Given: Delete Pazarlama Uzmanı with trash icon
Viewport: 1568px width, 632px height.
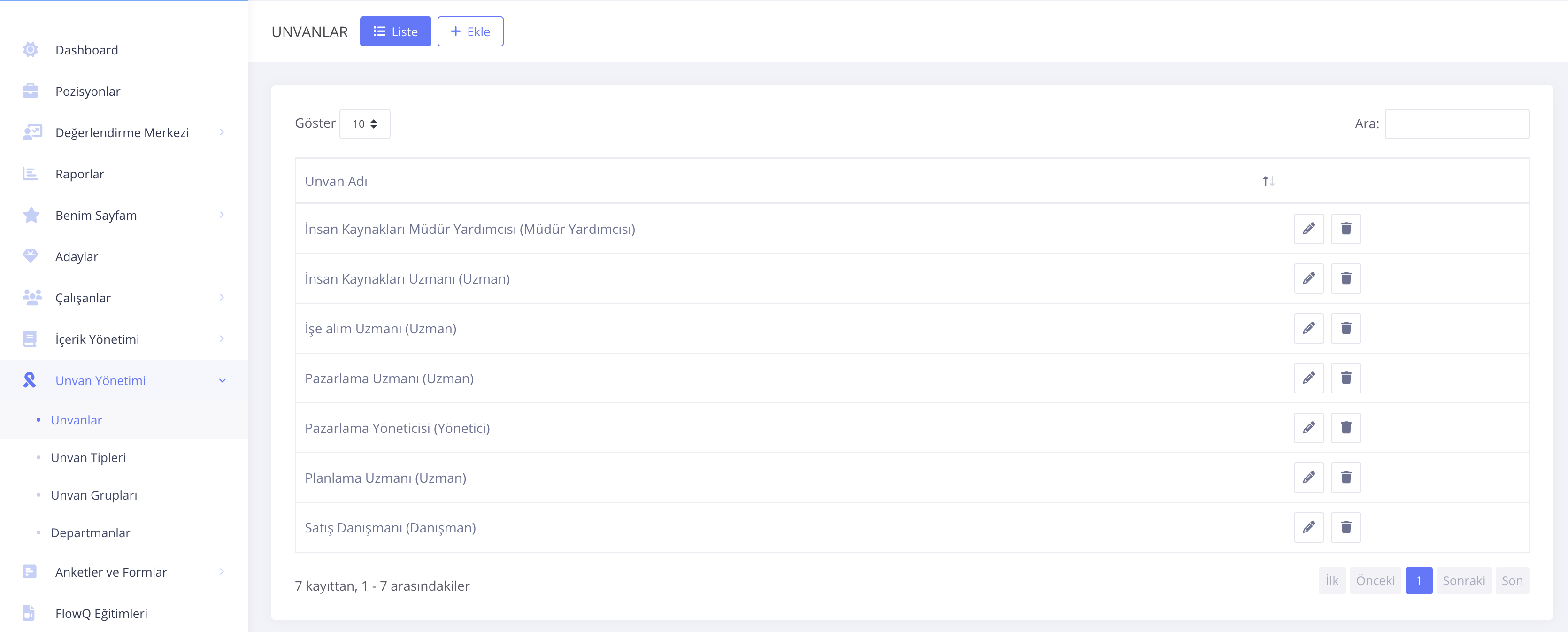Looking at the screenshot, I should (1345, 378).
